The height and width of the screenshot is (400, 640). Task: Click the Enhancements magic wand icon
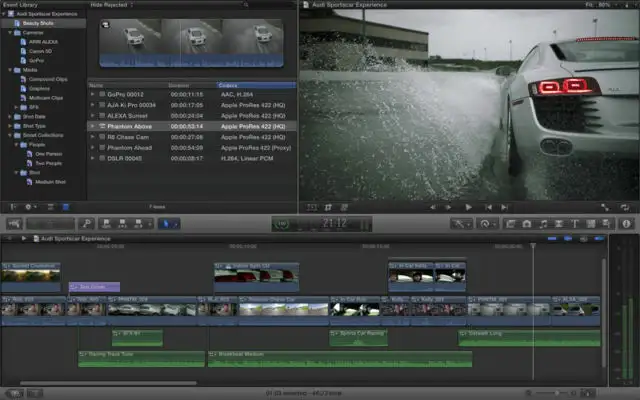pyautogui.click(x=462, y=223)
